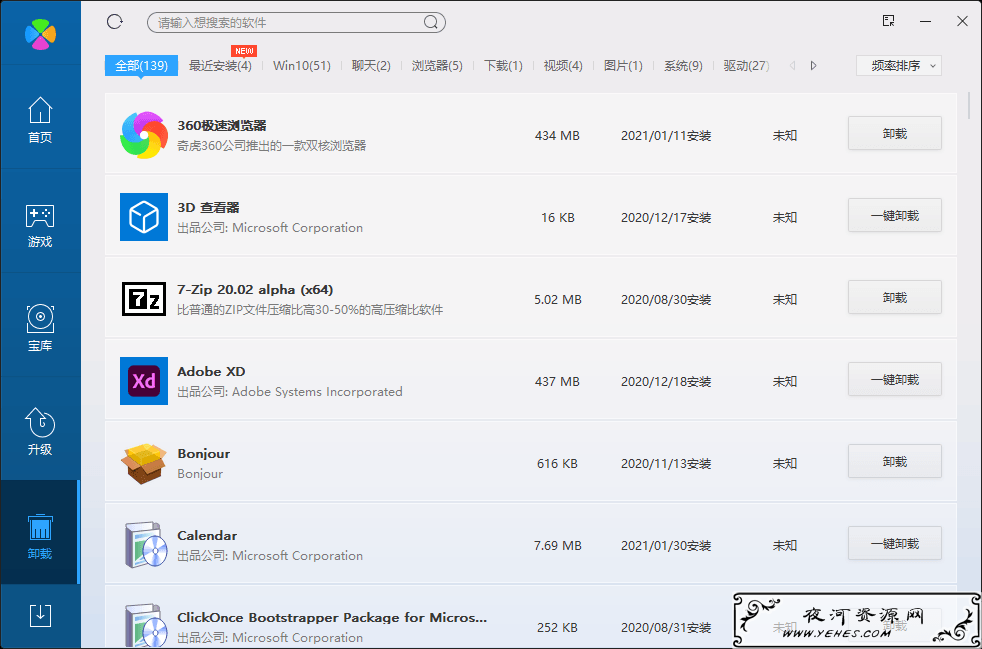Click the 252 KB size value
This screenshot has height=649, width=982.
tap(557, 628)
